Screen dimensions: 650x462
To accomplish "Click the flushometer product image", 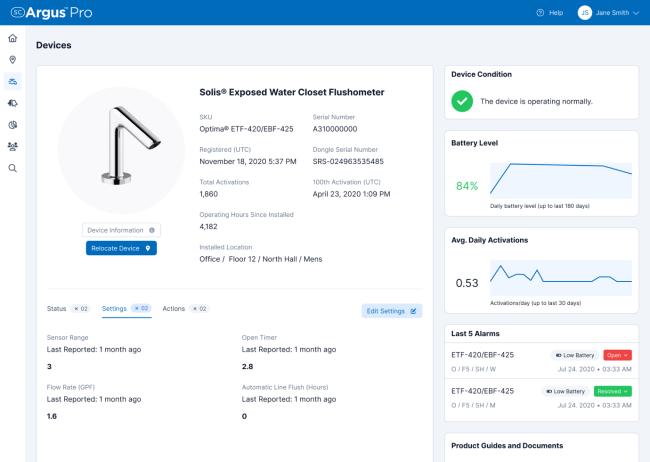I will 121,150.
